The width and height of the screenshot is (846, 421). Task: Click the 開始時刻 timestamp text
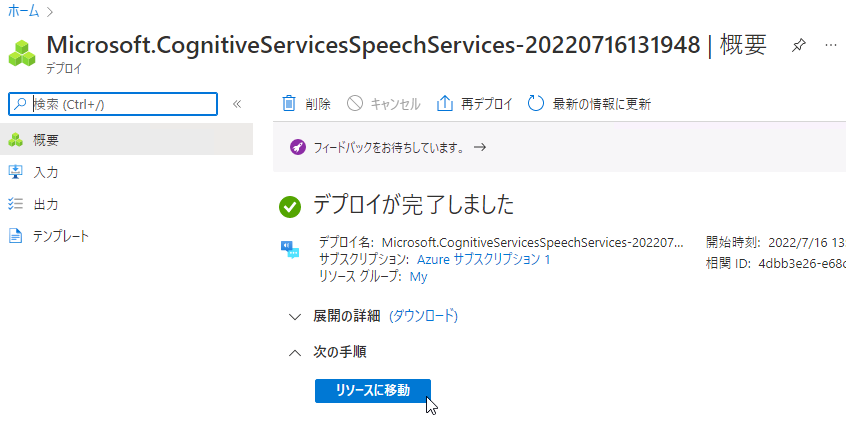click(x=805, y=242)
